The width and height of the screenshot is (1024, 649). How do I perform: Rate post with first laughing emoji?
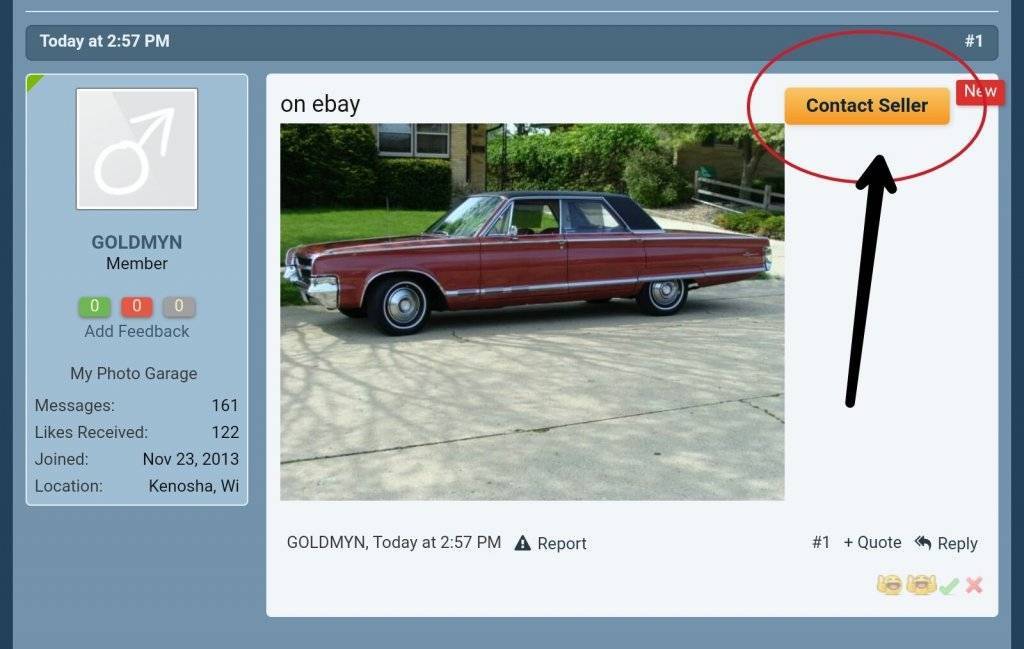click(889, 584)
